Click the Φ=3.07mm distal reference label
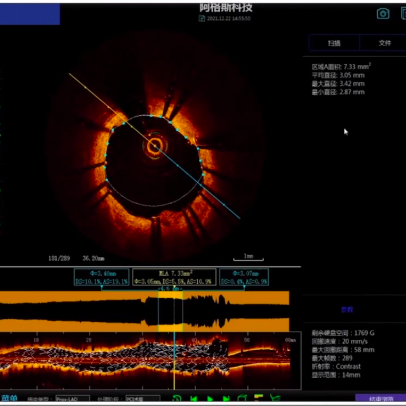The width and height of the screenshot is (406, 406). pos(244,277)
